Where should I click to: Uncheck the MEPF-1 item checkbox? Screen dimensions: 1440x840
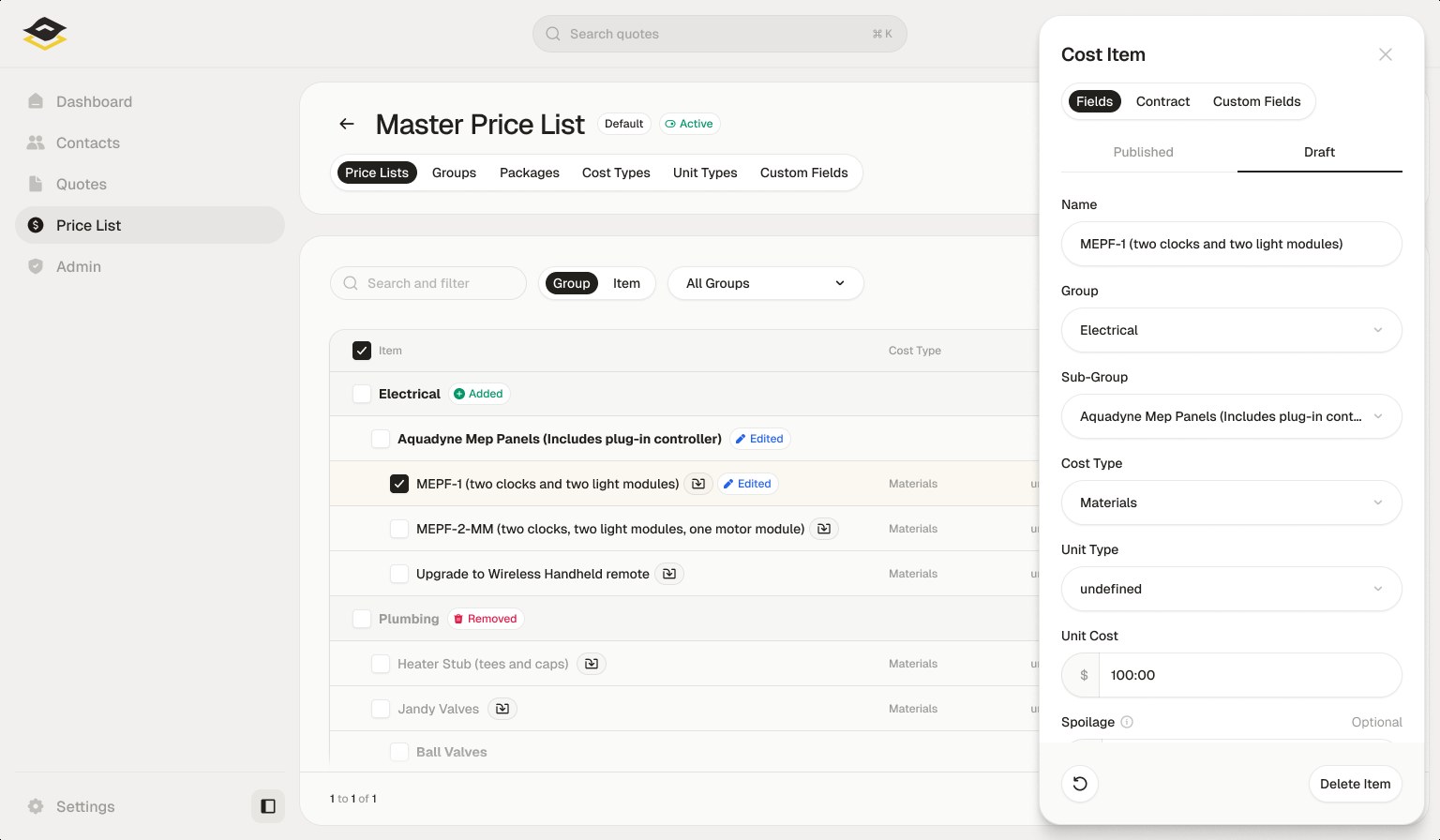pos(399,484)
